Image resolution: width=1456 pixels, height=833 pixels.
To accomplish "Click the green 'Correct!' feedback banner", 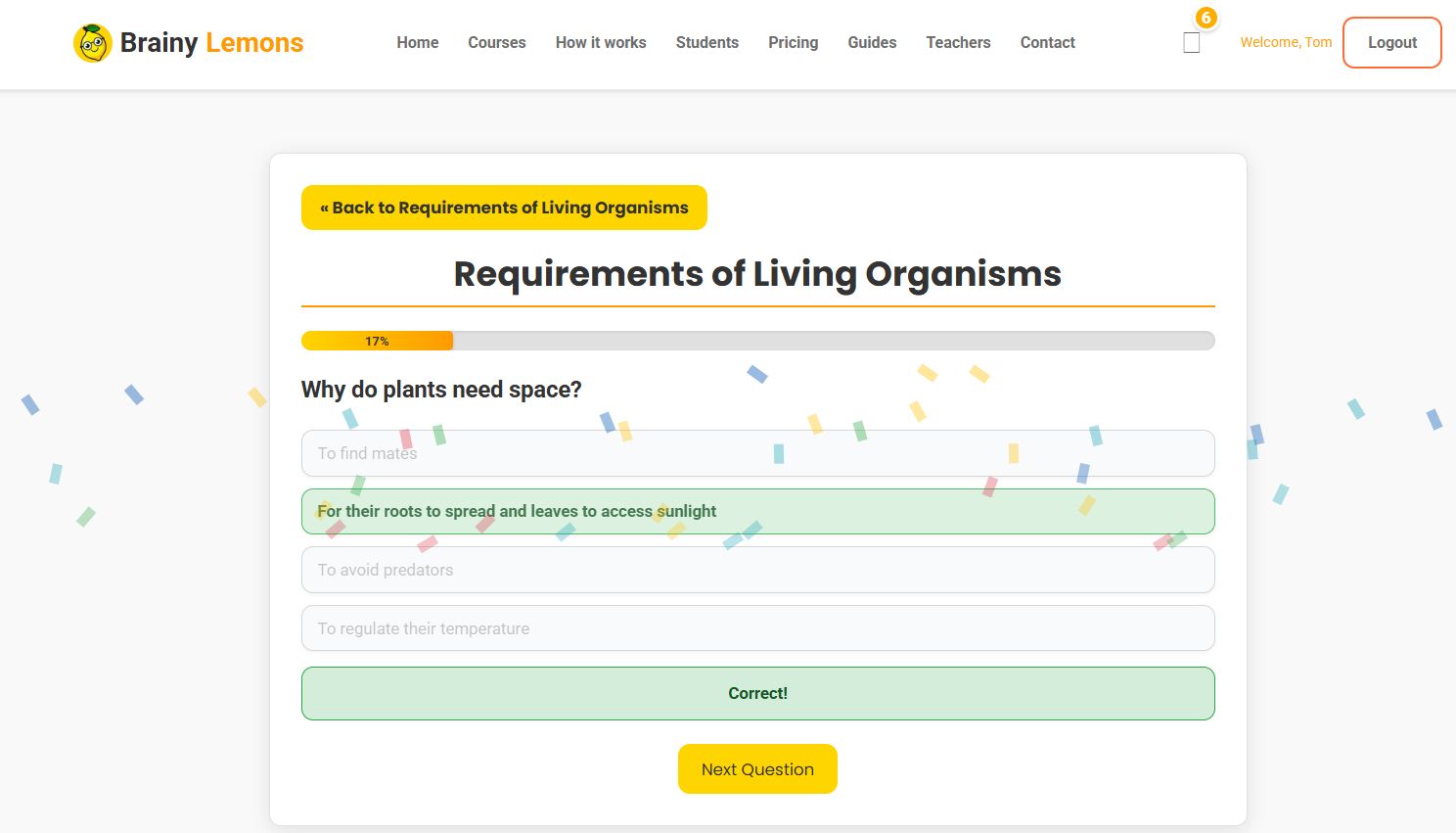I will pos(757,693).
